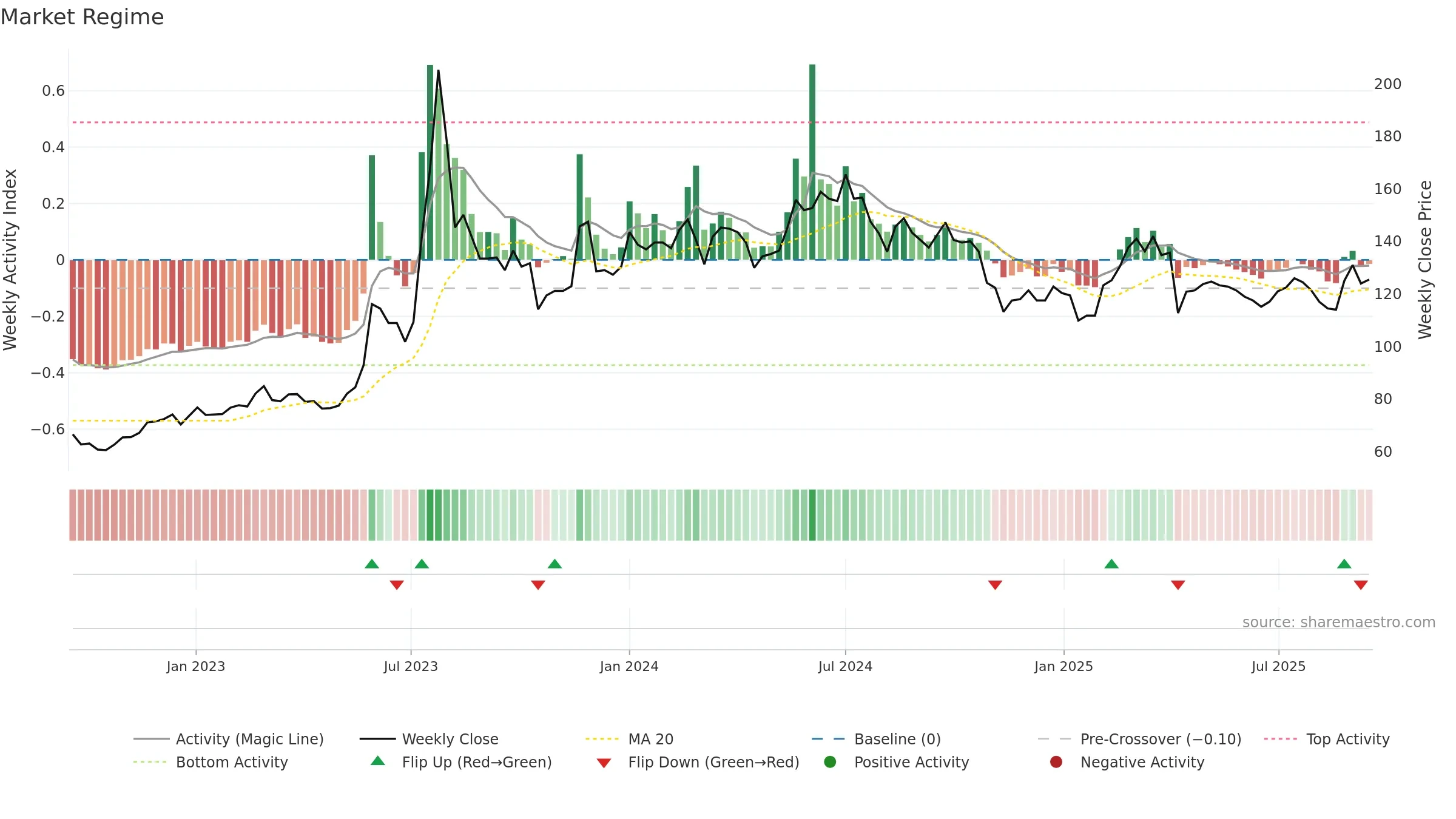Click the Jul 2025 x-axis label
The image size is (1456, 819).
tap(1278, 666)
